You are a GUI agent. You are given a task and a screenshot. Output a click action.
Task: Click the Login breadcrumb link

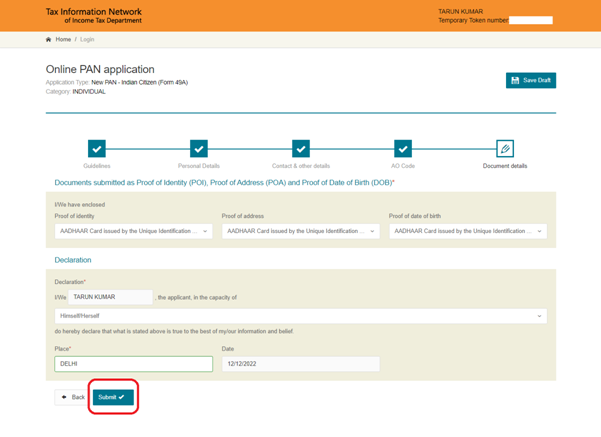point(87,40)
